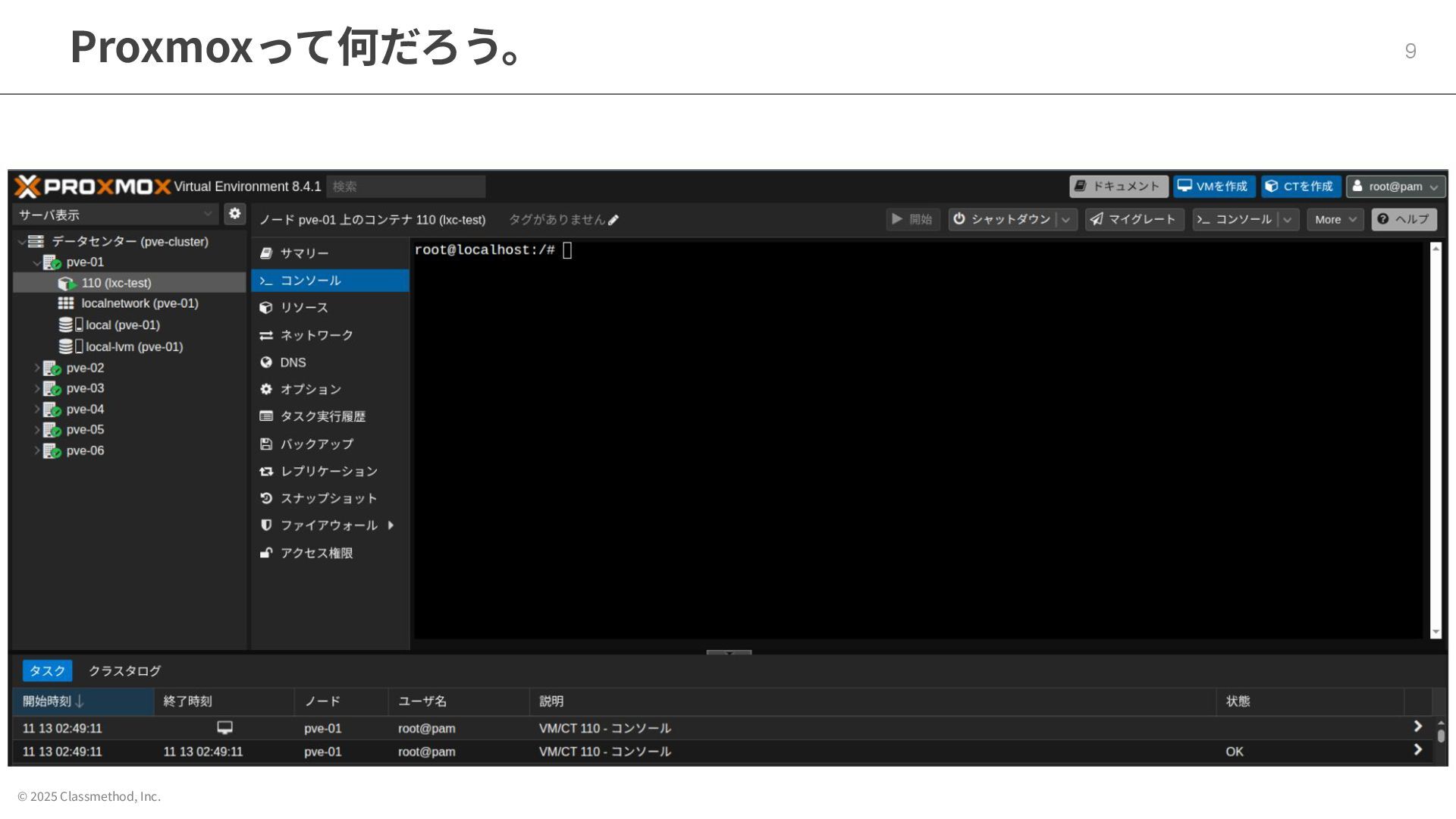Image resolution: width=1456 pixels, height=819 pixels.
Task: Click the pencil icon to edit tags
Action: point(613,220)
